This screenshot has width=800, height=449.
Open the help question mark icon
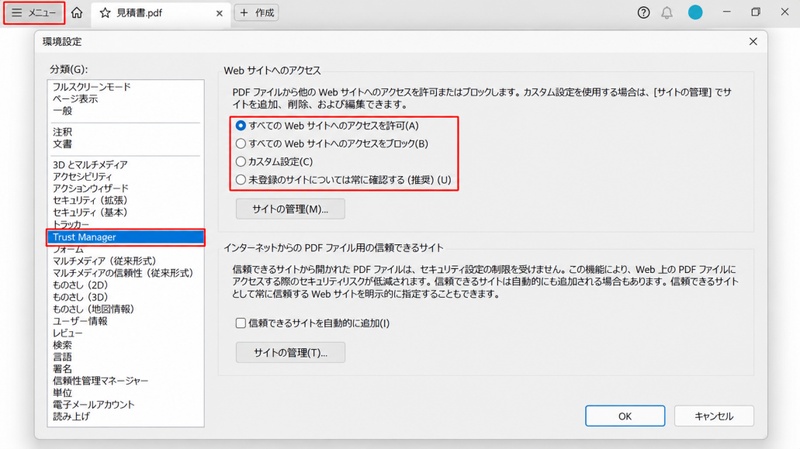643,13
